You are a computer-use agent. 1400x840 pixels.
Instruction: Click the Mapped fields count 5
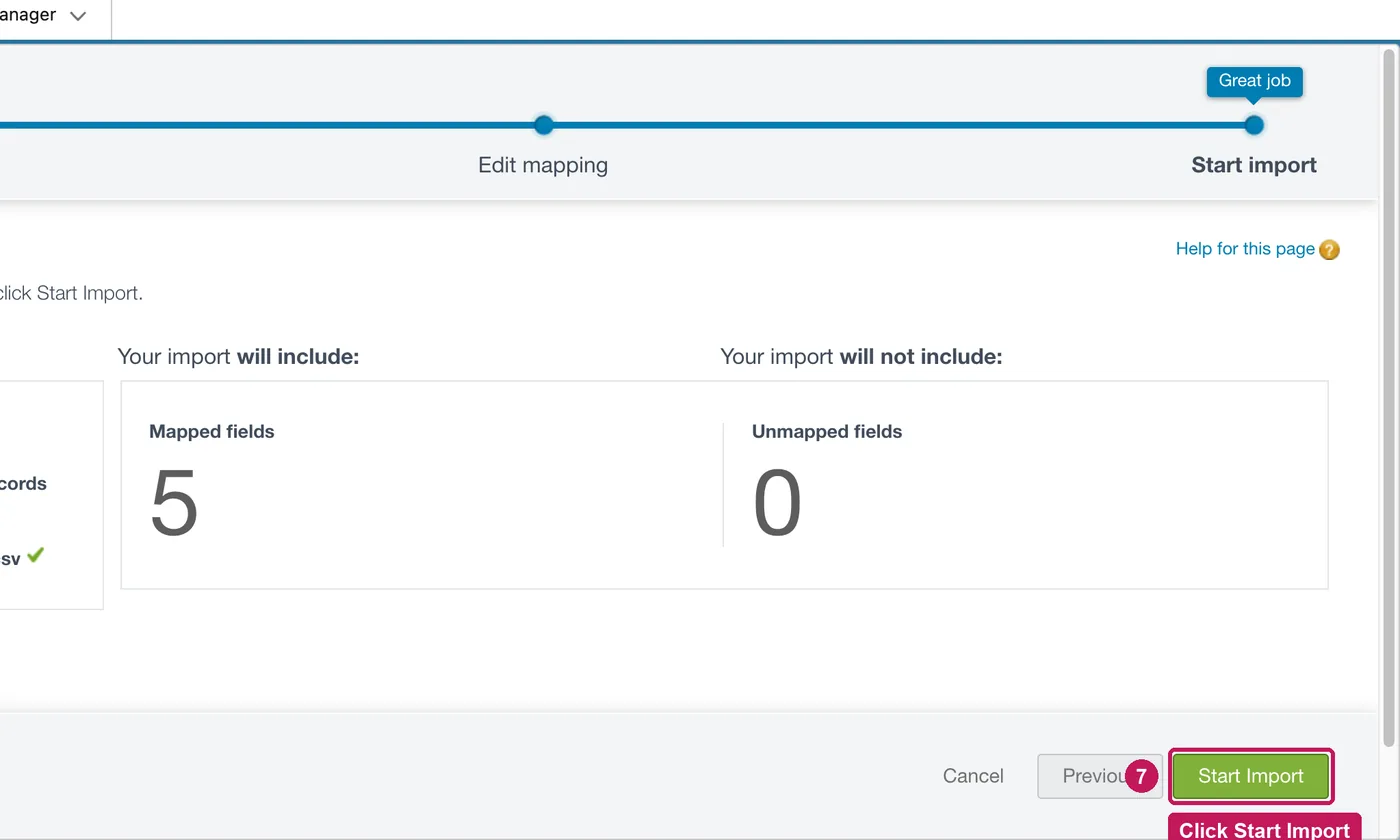174,503
